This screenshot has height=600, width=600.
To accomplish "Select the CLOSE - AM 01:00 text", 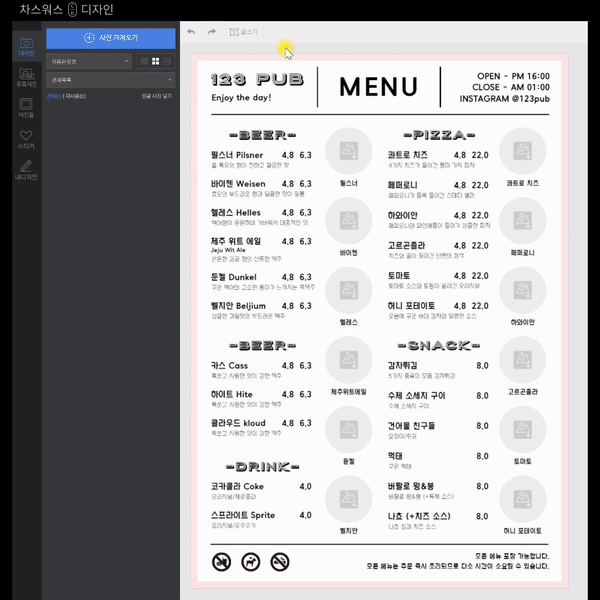I will tap(511, 87).
